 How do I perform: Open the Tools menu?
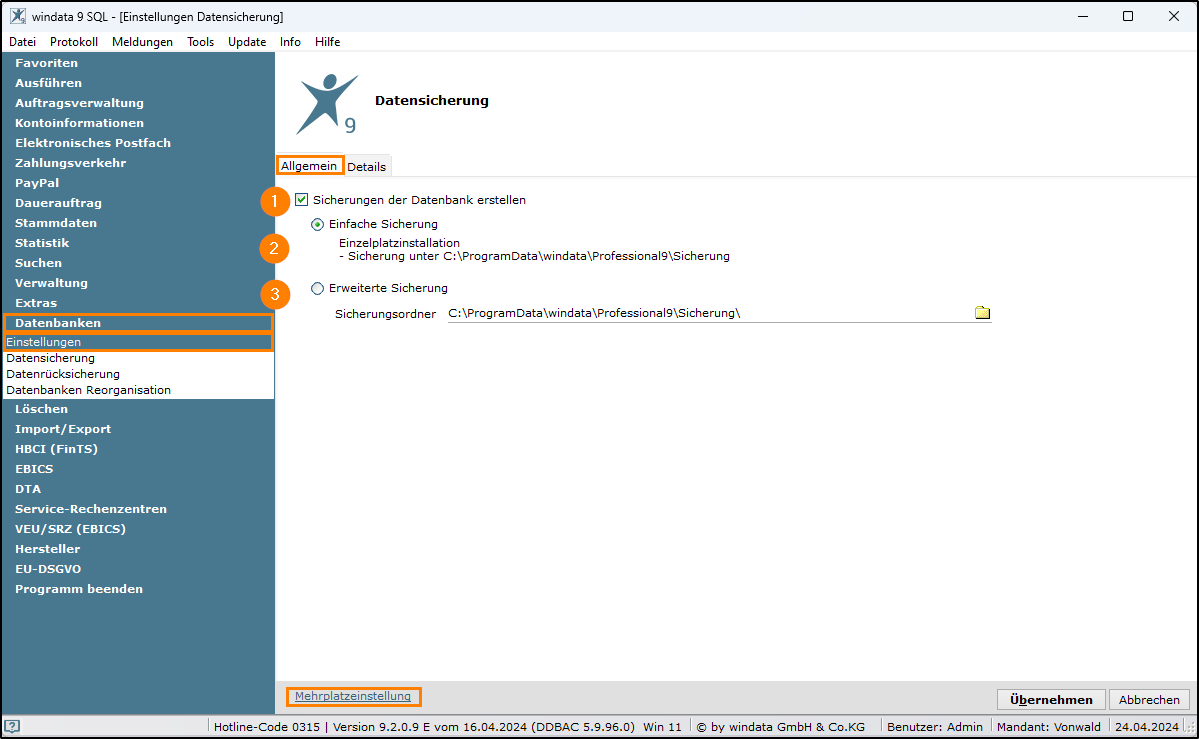point(200,42)
